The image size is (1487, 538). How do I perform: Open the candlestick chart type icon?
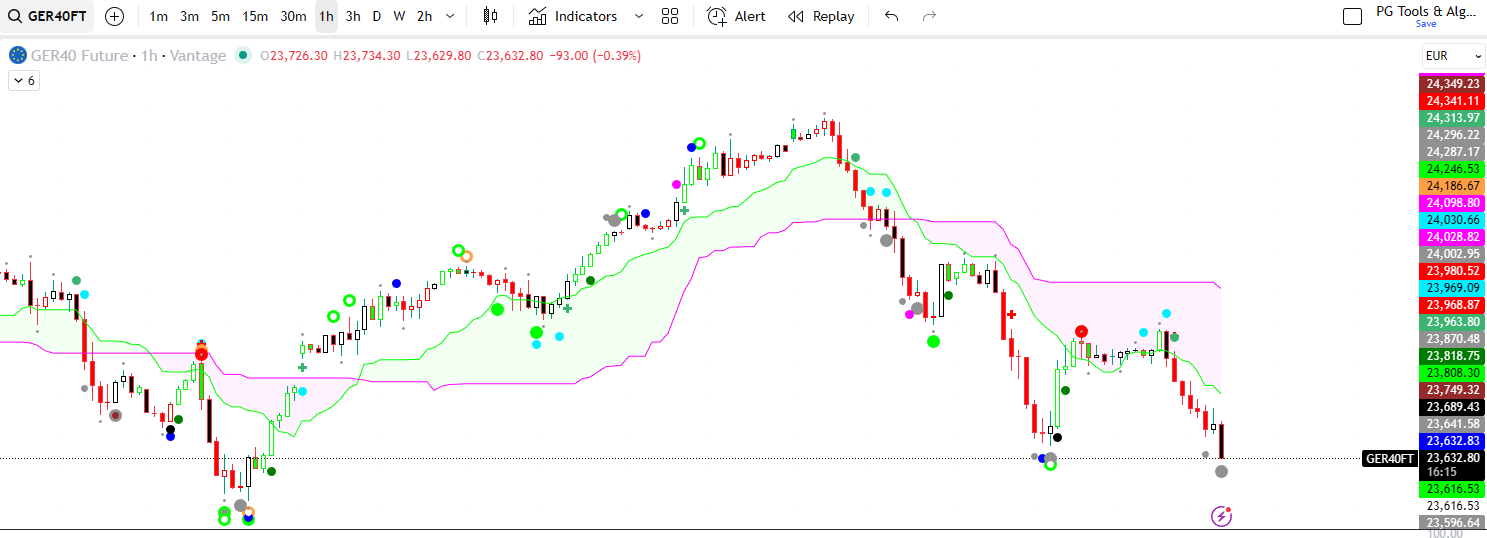pos(489,16)
